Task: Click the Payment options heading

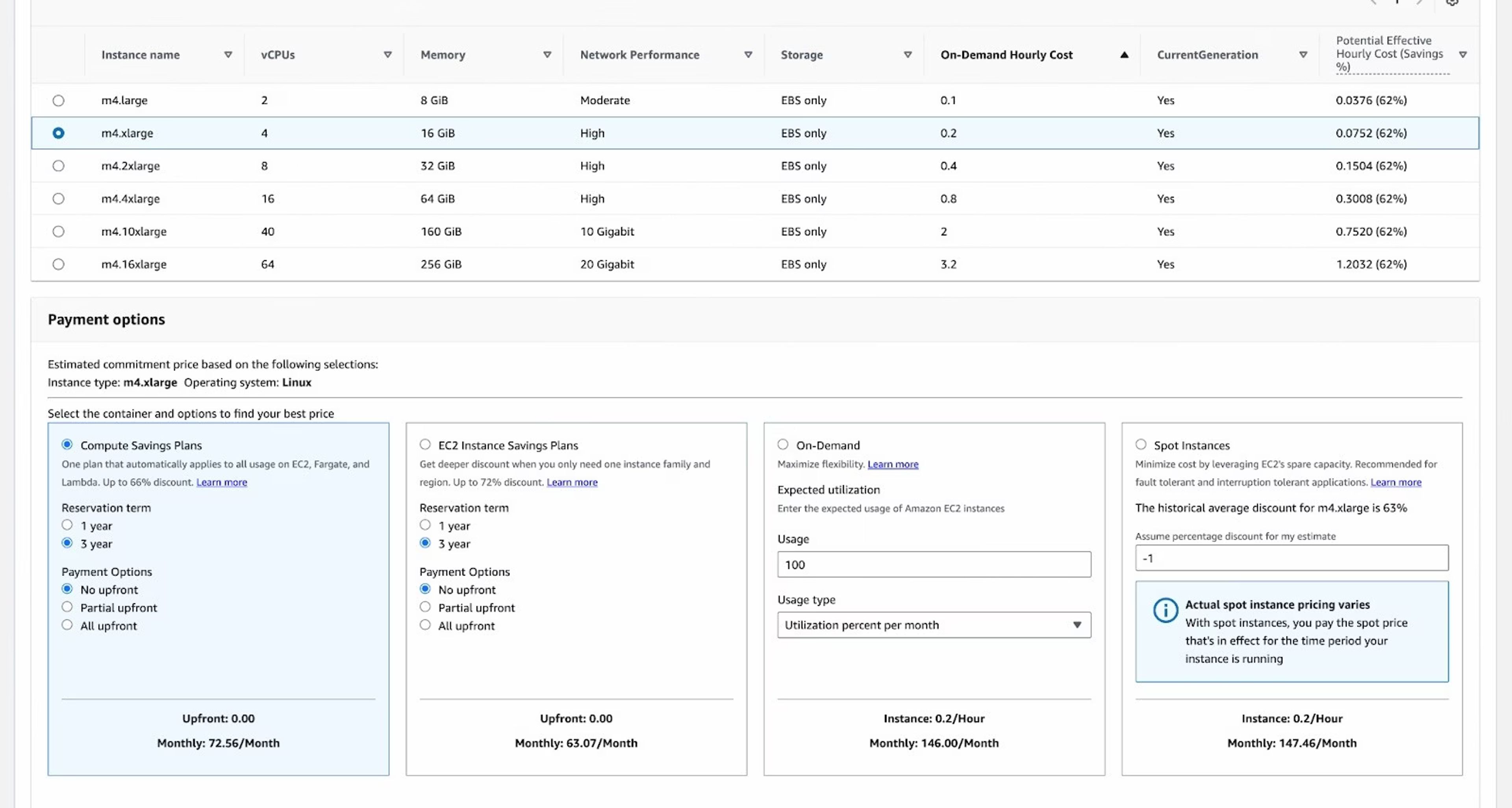Action: 106,319
